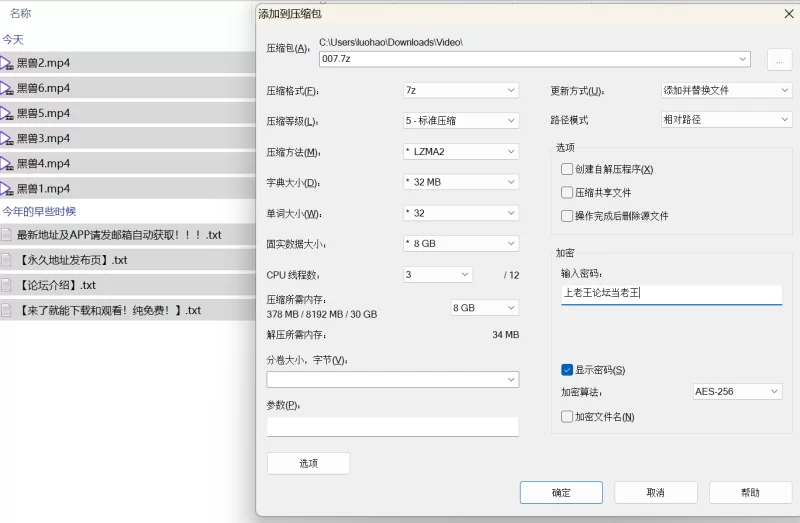Enable 加密文件名 checkbox

coord(566,417)
